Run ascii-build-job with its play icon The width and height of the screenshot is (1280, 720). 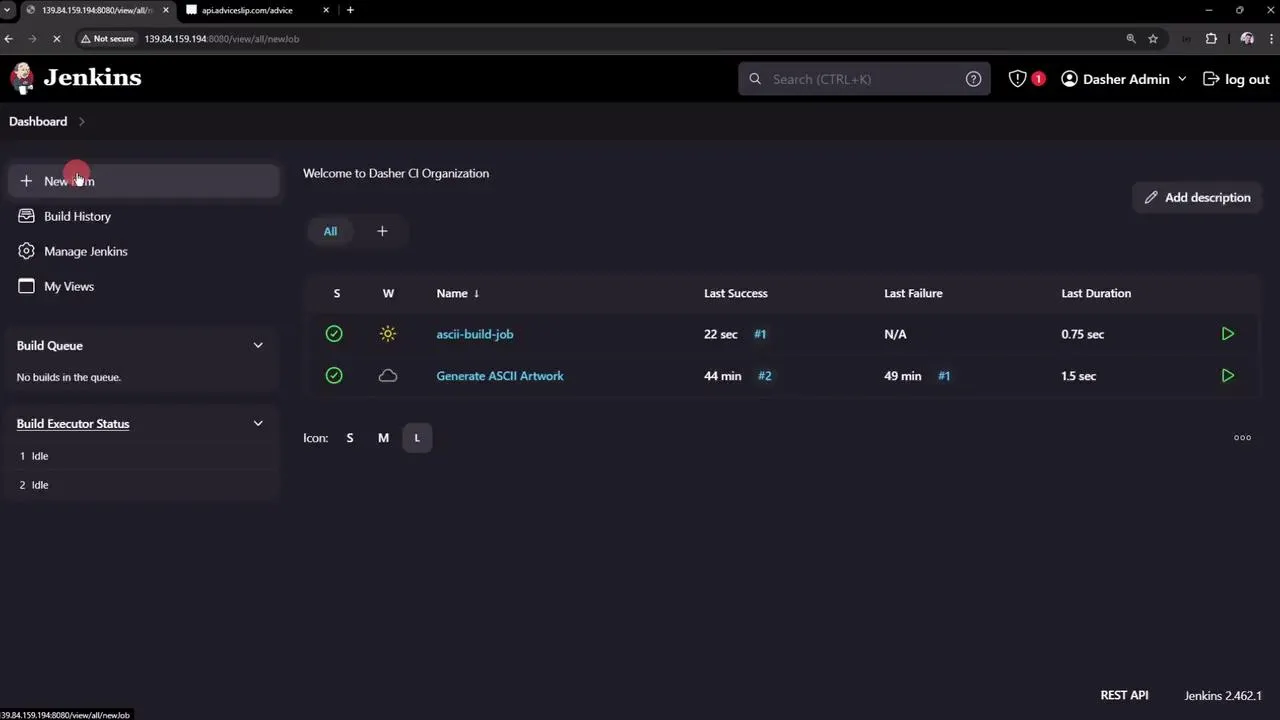(x=1227, y=334)
